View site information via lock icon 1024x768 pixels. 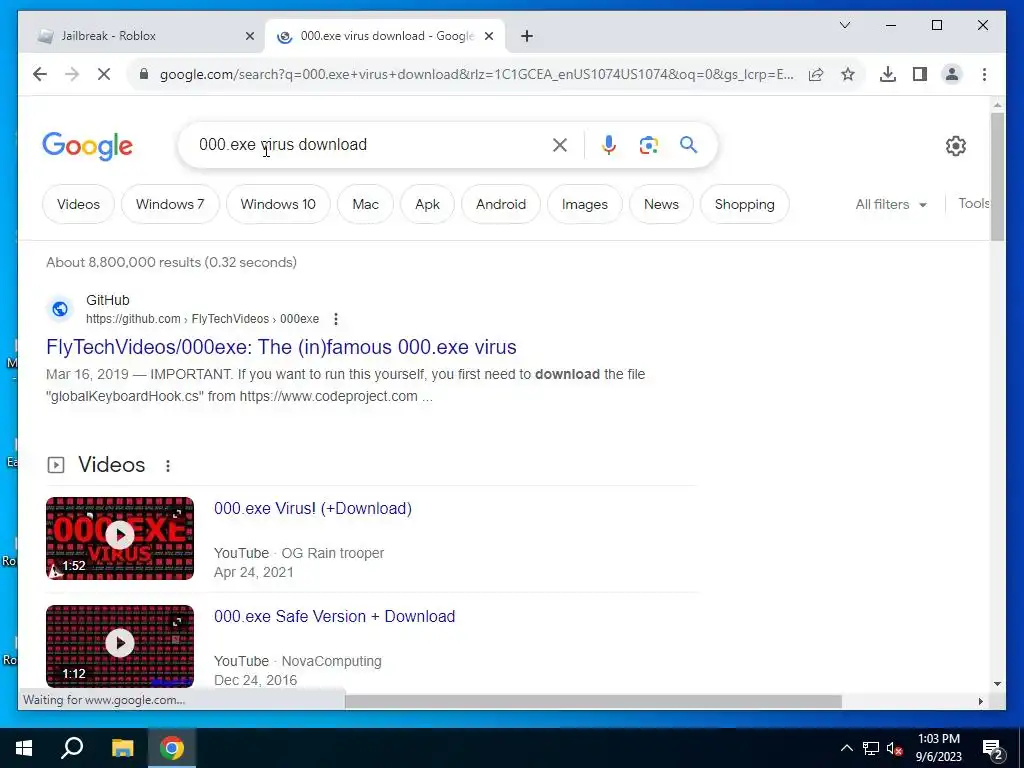coord(144,74)
